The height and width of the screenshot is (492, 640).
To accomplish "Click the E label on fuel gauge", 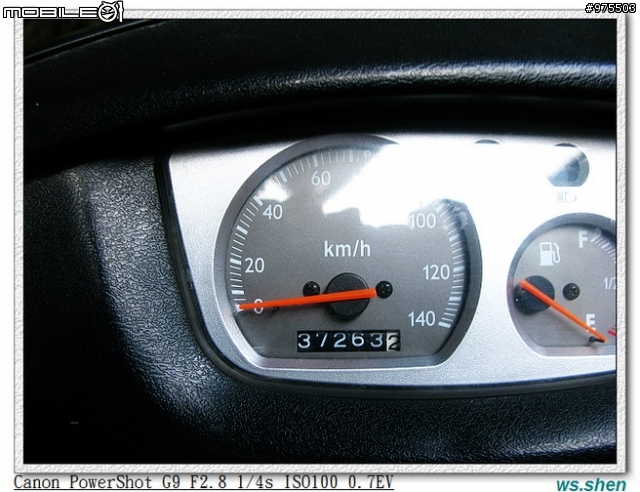I will pos(591,321).
